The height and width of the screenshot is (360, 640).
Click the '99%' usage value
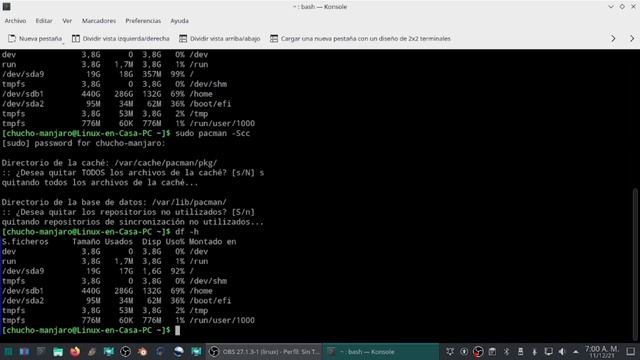[x=178, y=74]
